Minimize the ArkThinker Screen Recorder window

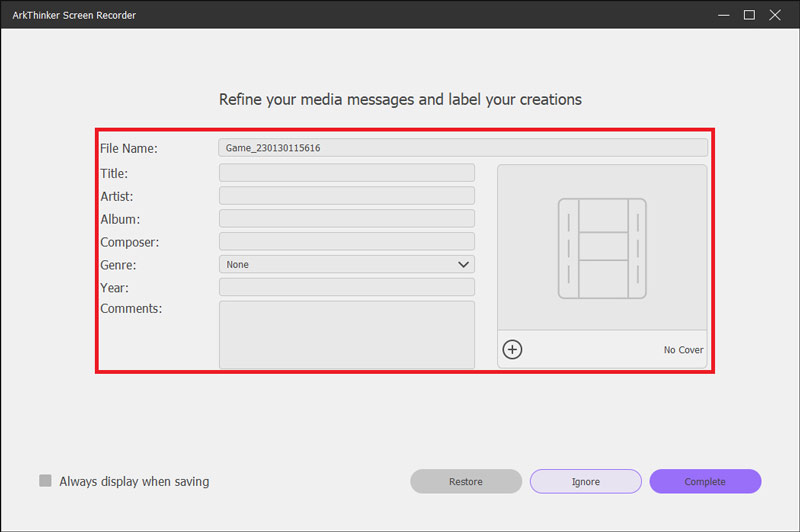[723, 15]
